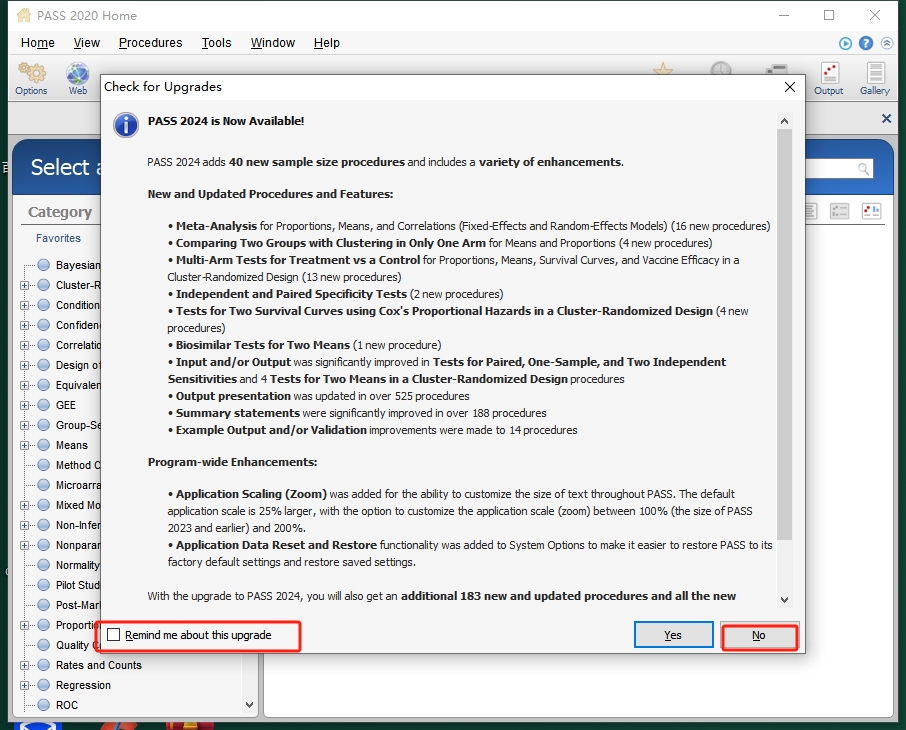Switch to the detail list view icon
The image size is (906, 730).
pos(839,211)
